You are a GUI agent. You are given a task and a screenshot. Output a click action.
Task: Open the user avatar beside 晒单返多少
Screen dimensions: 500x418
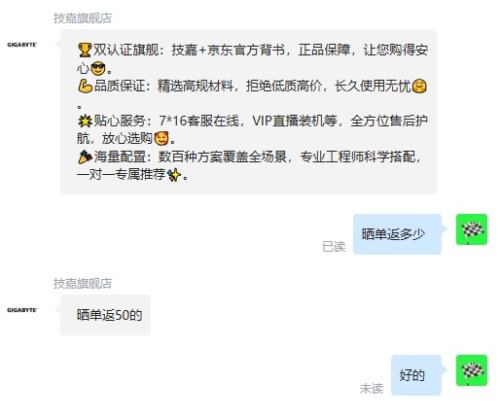click(472, 230)
